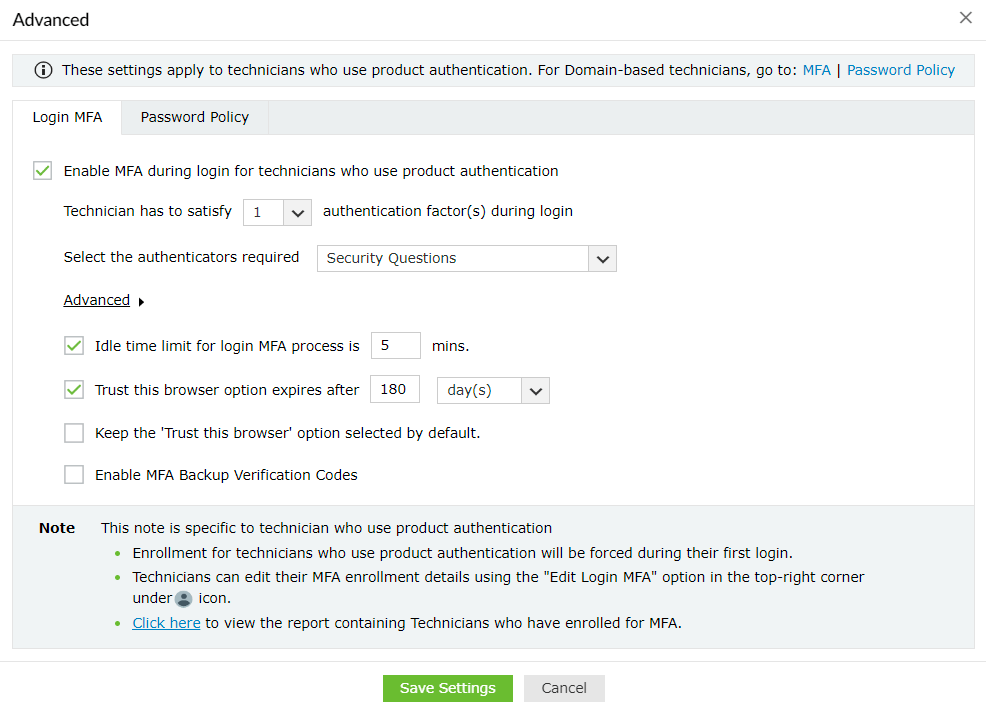
Task: Toggle Trust this browser expiry checkbox
Action: 74,390
